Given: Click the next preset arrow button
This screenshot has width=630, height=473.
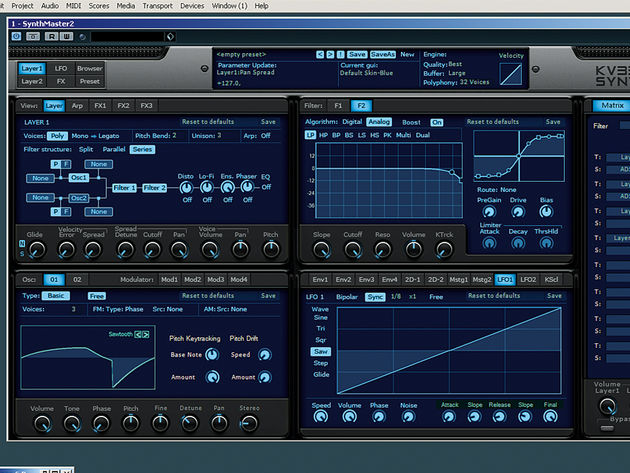Looking at the screenshot, I should 330,54.
